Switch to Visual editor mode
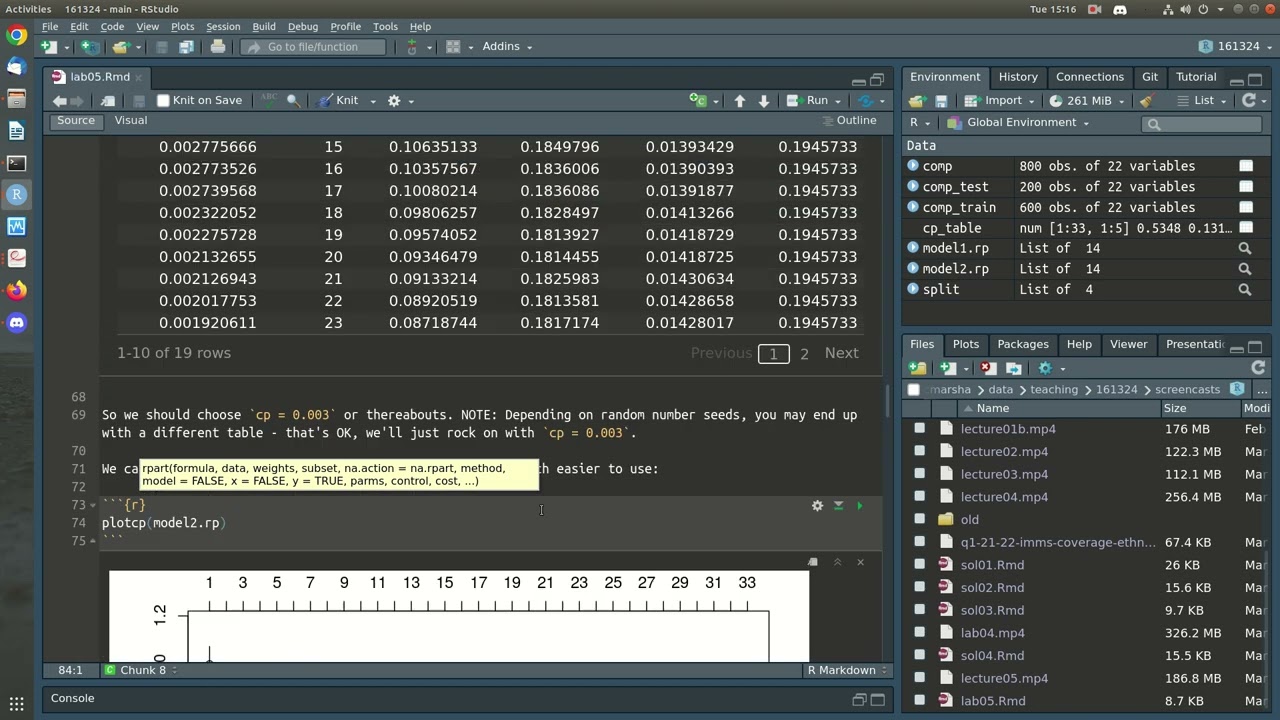Image resolution: width=1280 pixels, height=720 pixels. point(131,120)
